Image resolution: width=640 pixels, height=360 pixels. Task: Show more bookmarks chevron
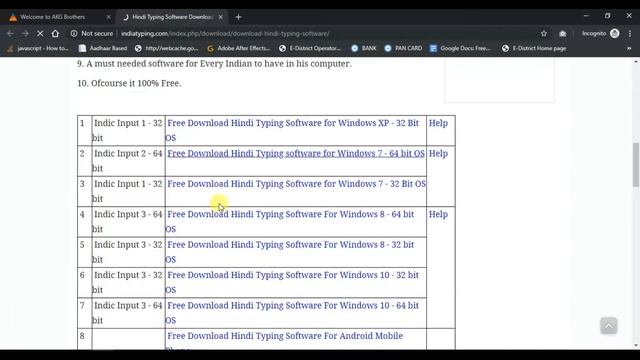[x=629, y=48]
